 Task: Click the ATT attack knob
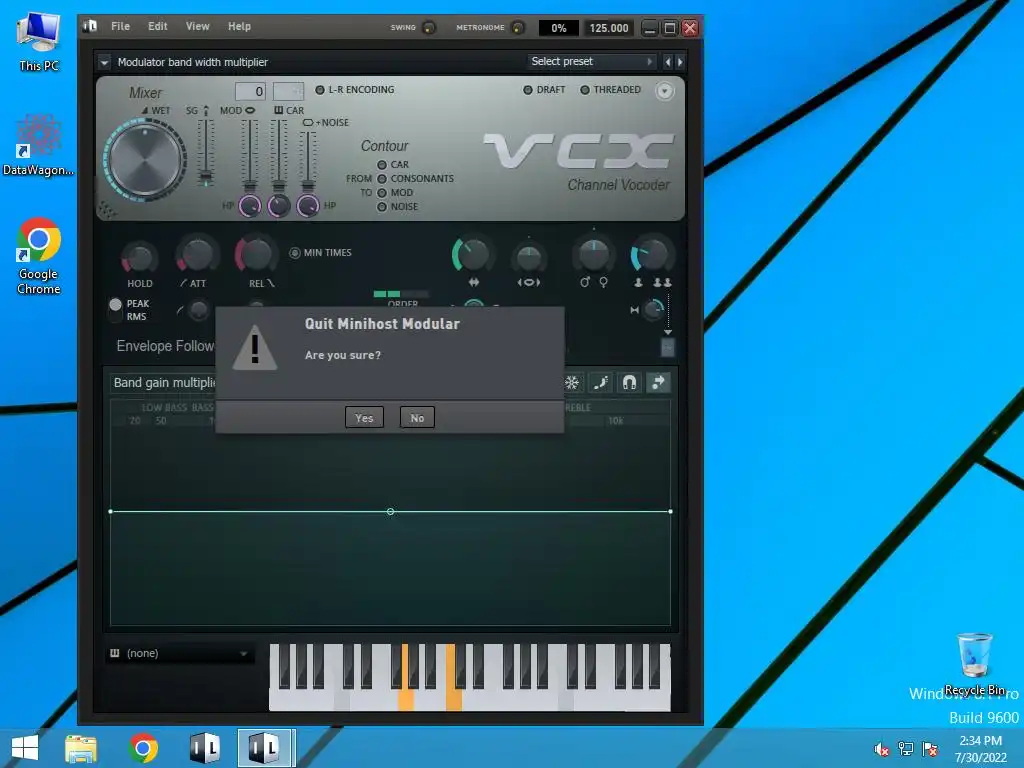pyautogui.click(x=197, y=255)
